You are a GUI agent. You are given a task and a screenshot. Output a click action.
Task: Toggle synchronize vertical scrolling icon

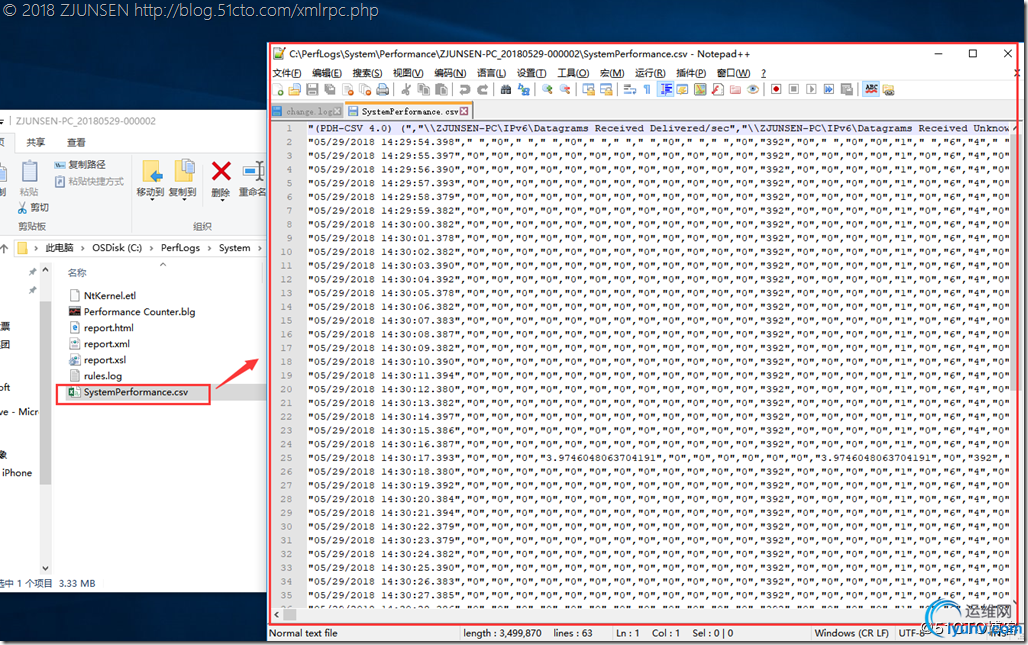[x=588, y=90]
